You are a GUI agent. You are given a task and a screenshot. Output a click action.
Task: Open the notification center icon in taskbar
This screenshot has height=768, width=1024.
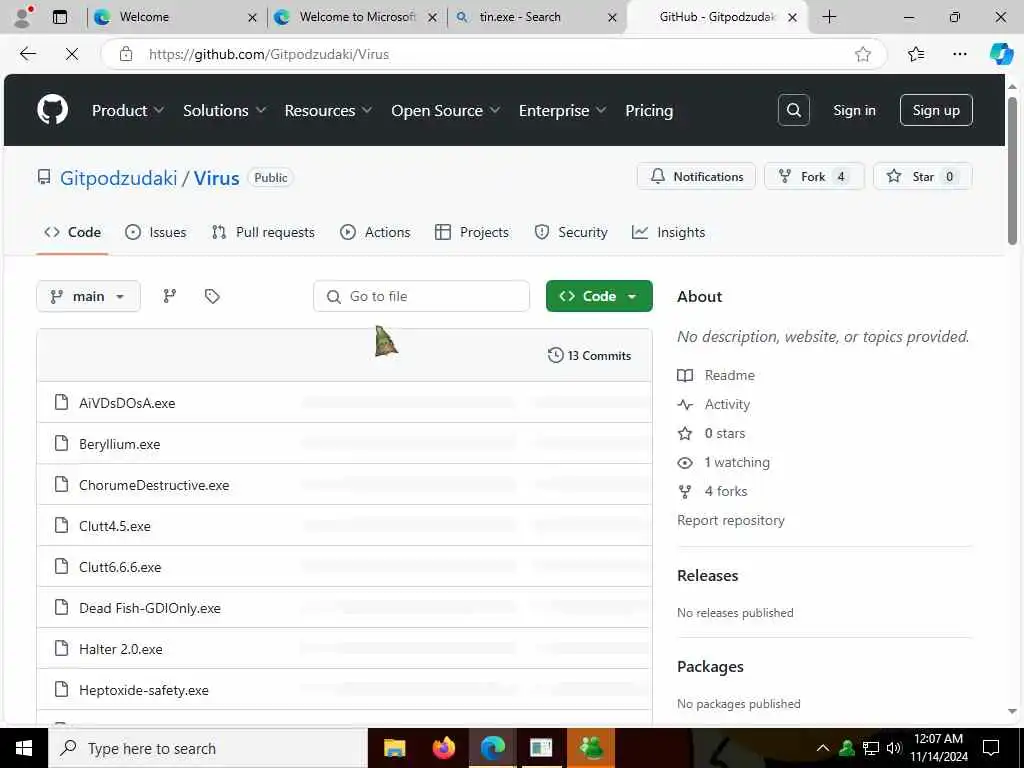pyautogui.click(x=991, y=748)
